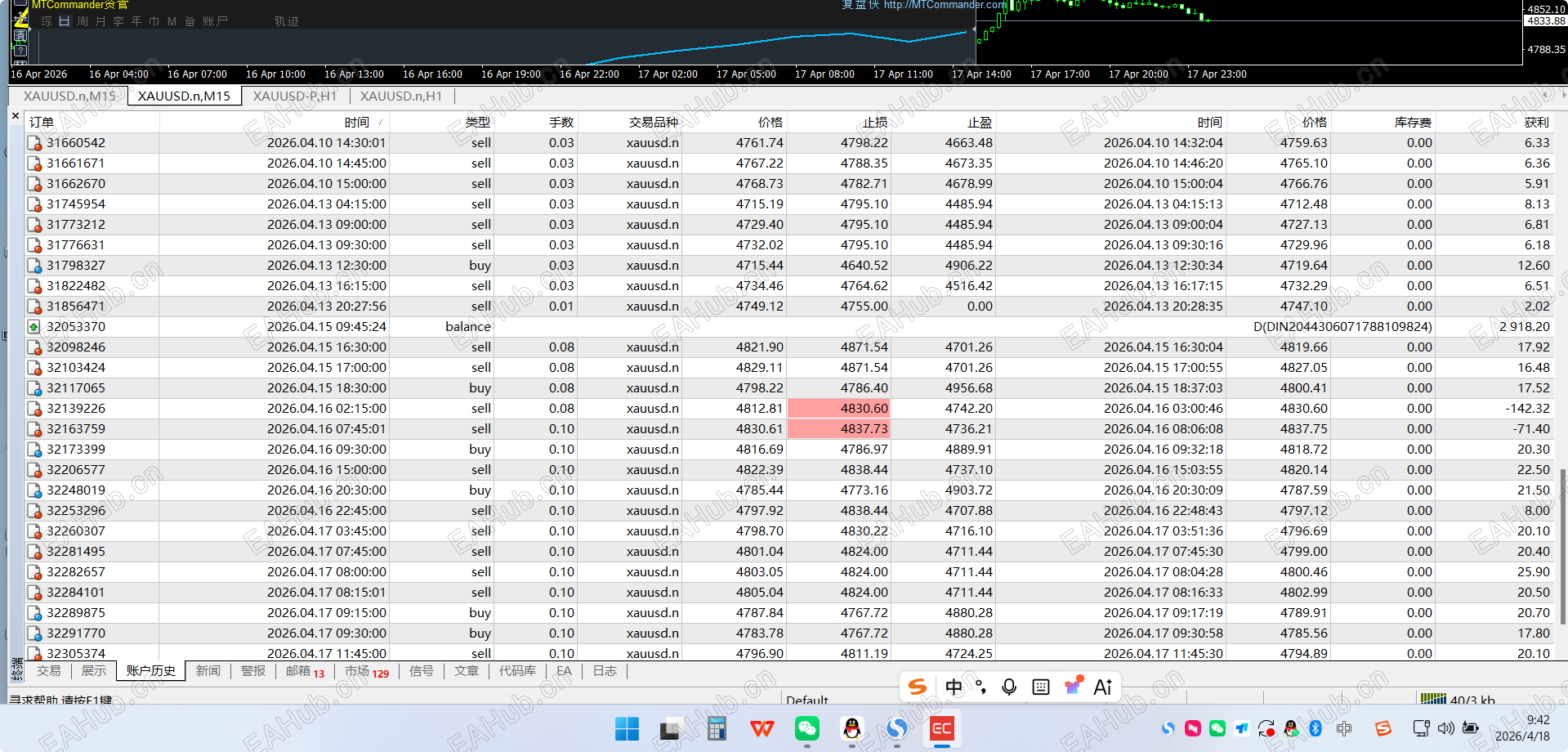Screen dimensions: 1568x752
Task: Click highlighted stop loss 4837.73
Action: click(x=838, y=428)
